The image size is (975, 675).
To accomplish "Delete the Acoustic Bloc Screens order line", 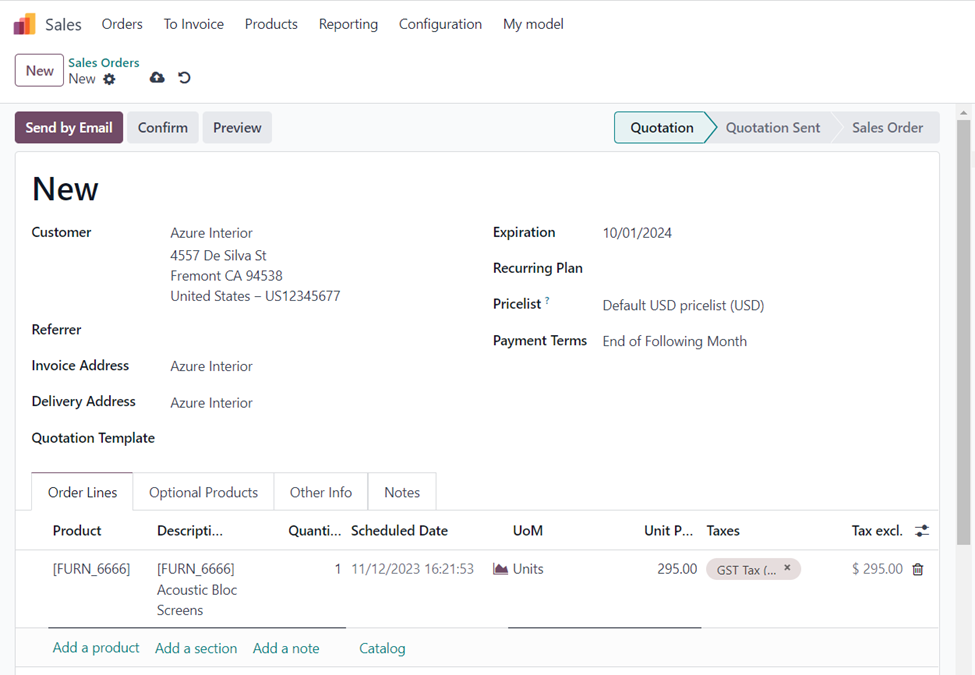I will click(918, 569).
